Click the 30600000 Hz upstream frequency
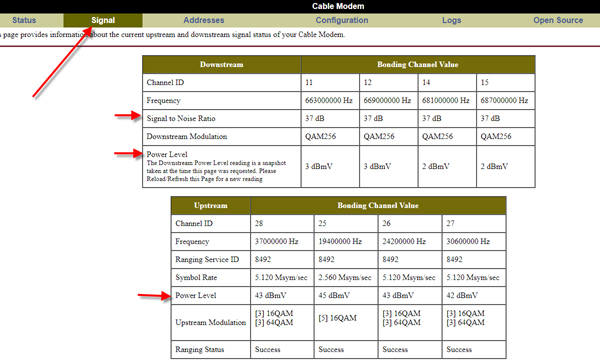This screenshot has width=600, height=362. tap(474, 241)
